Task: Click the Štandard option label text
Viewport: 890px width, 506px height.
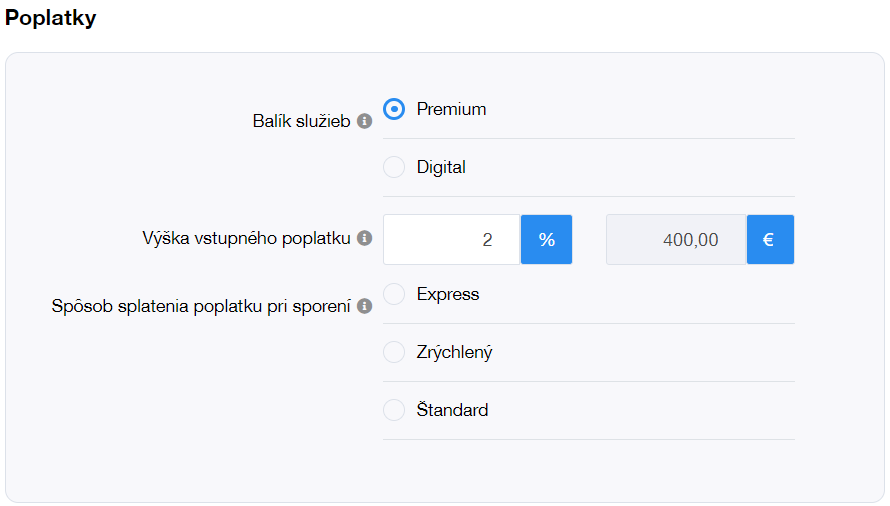Action: click(452, 410)
